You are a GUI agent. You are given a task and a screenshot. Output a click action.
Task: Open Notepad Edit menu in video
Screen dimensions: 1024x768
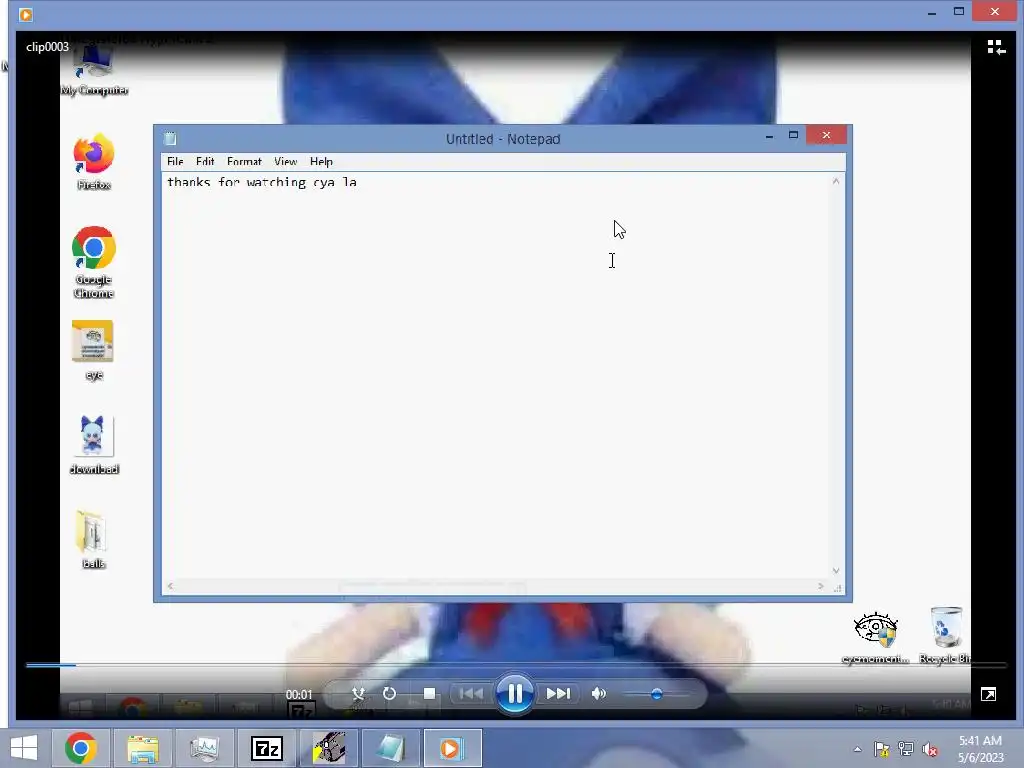205,161
